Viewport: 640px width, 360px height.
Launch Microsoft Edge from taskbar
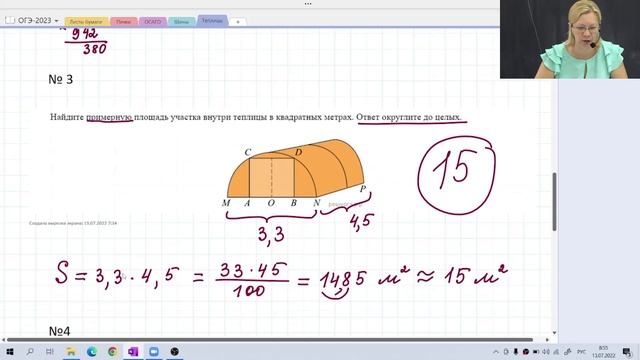92,351
